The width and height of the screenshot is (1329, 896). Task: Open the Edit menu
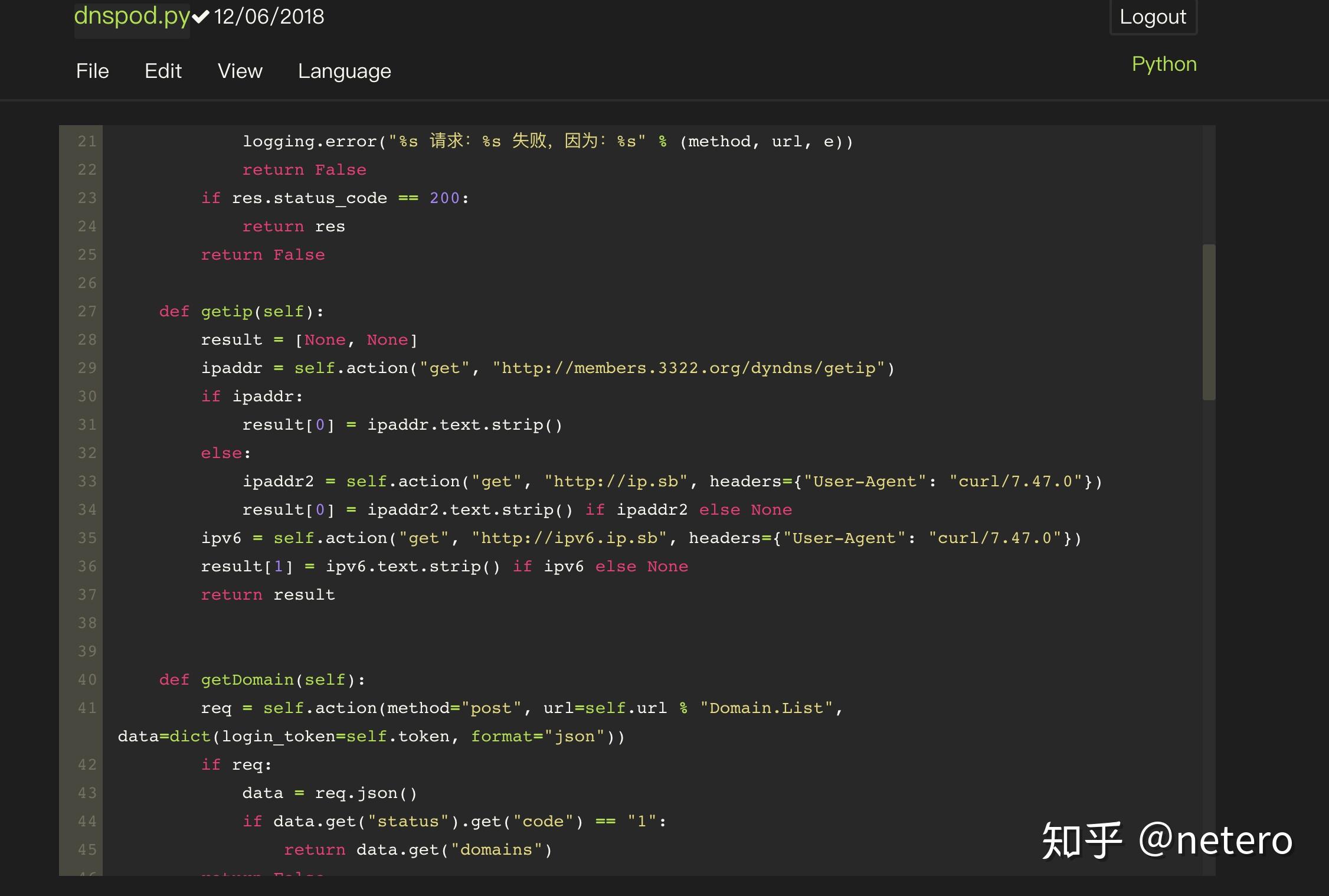pyautogui.click(x=163, y=71)
